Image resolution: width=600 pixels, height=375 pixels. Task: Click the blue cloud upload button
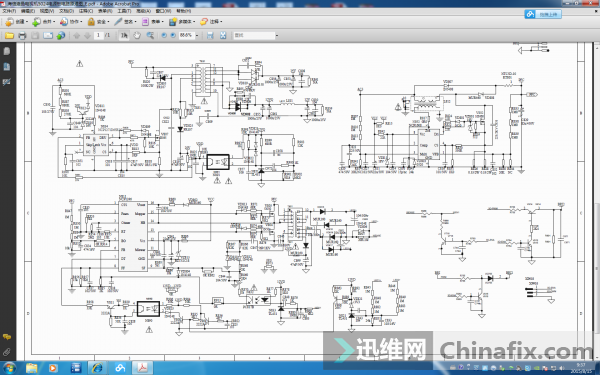[x=543, y=14]
